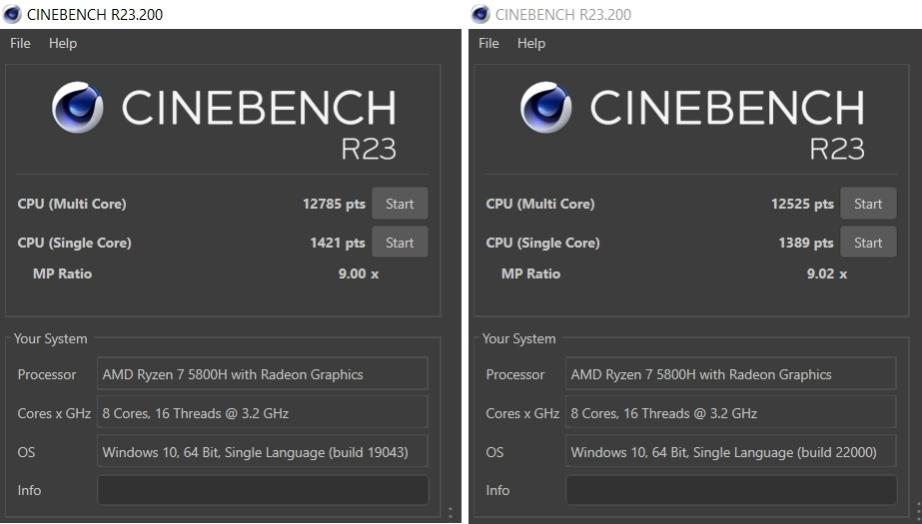Click Cores x GHz field in right window

(x=731, y=413)
